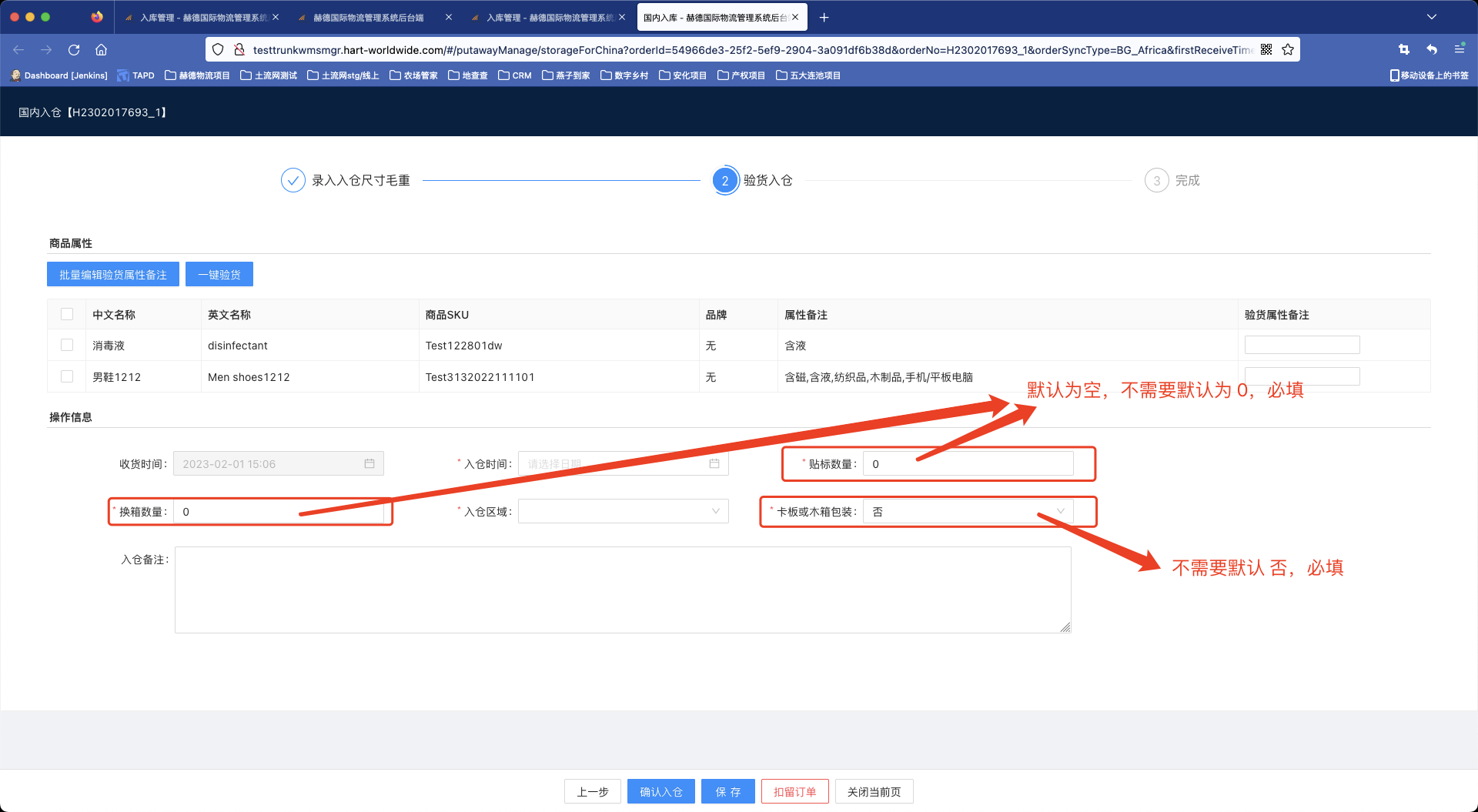Click the 确认入仓 button
Image resolution: width=1478 pixels, height=812 pixels.
[660, 792]
